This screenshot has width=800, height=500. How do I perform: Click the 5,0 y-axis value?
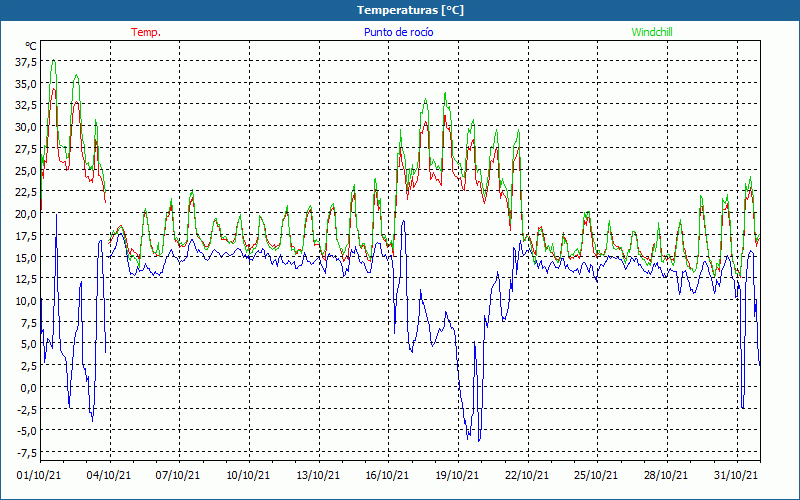29,343
